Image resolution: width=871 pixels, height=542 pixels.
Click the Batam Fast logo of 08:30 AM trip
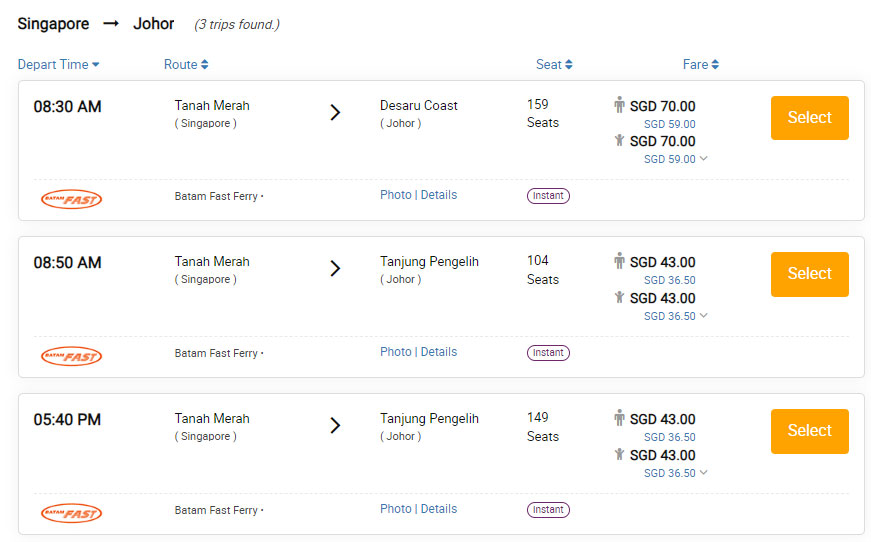[x=72, y=199]
